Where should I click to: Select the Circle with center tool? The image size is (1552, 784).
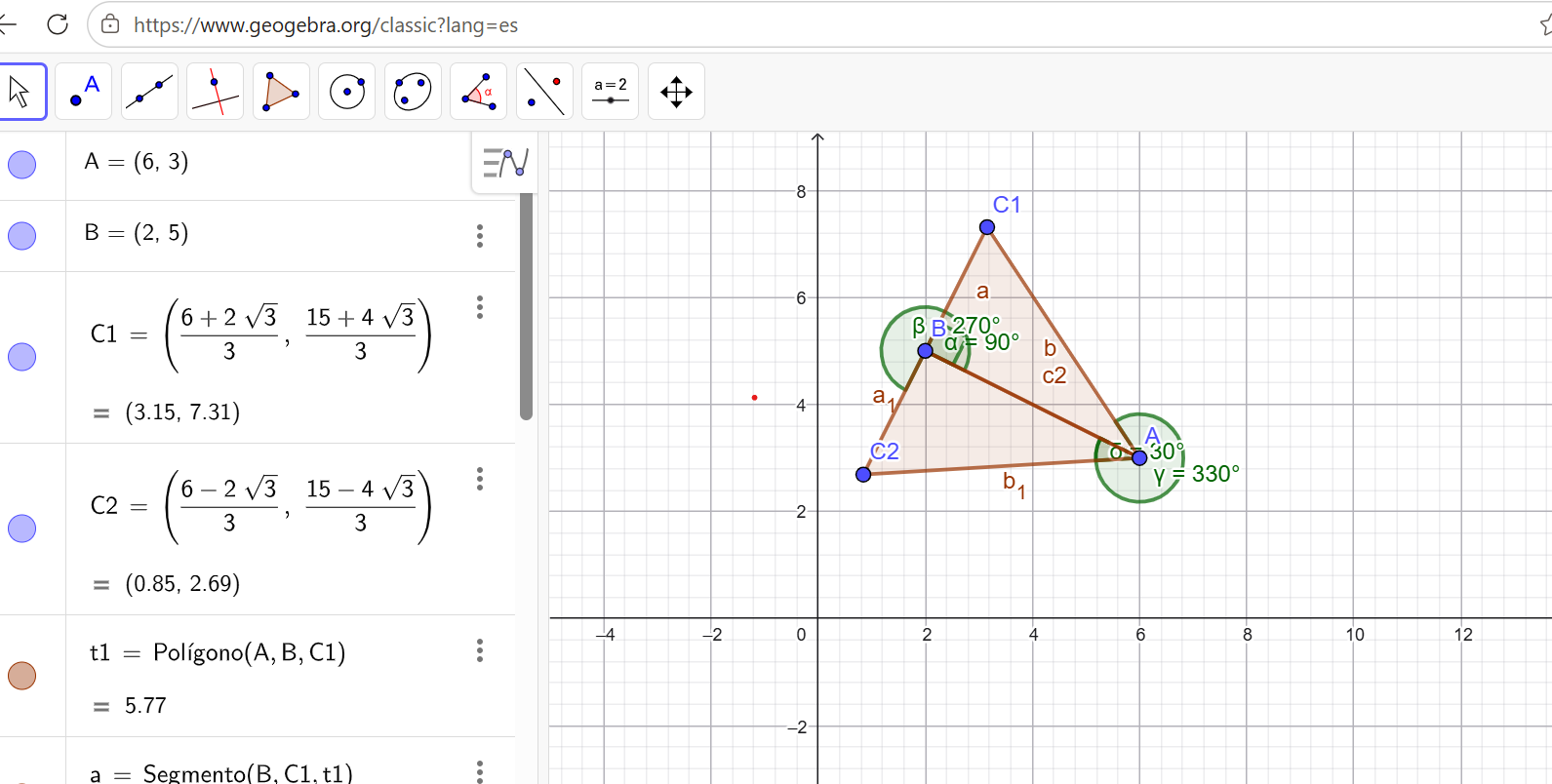click(x=346, y=92)
